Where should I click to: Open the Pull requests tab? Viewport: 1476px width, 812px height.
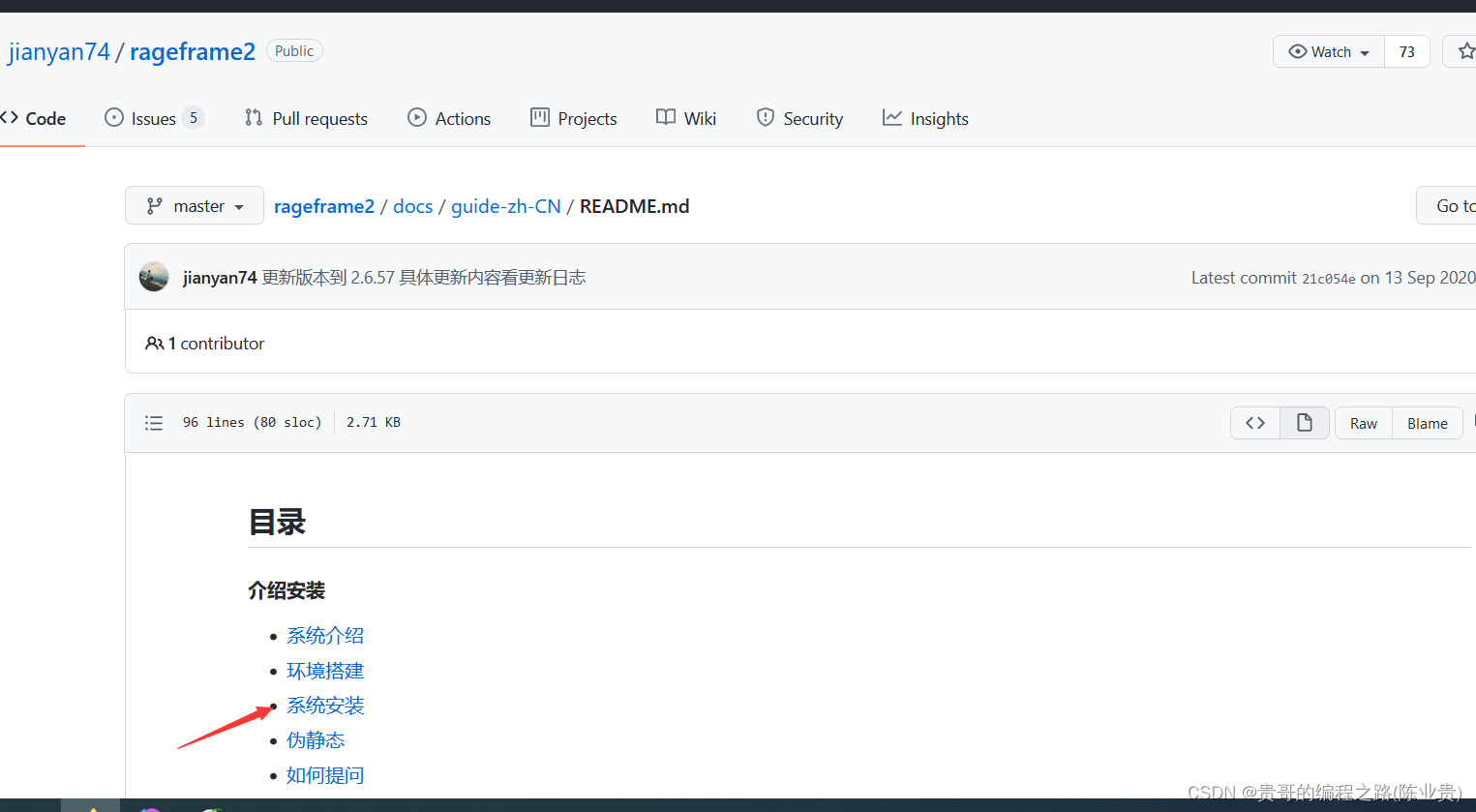(306, 118)
